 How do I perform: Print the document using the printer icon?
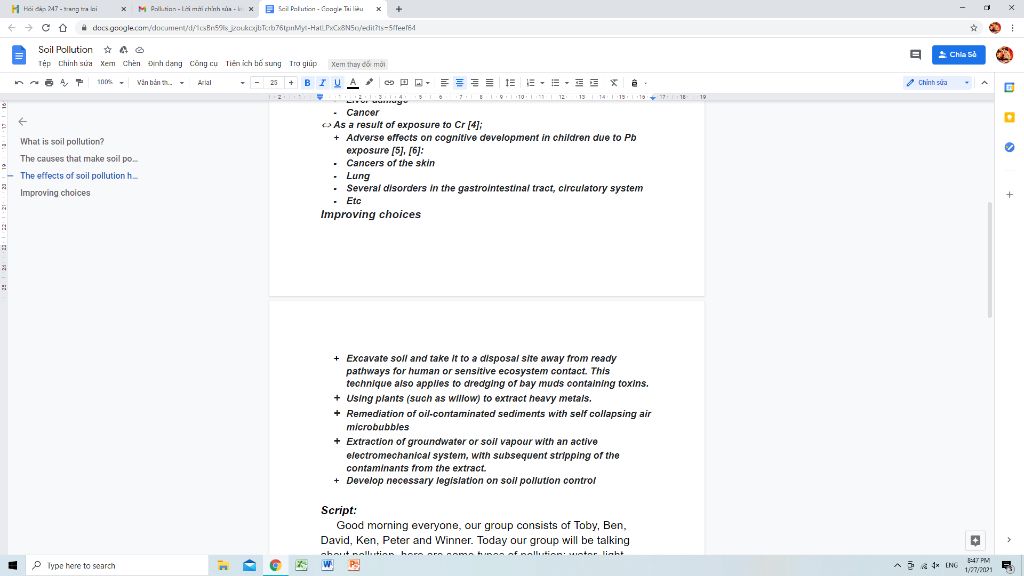point(49,83)
